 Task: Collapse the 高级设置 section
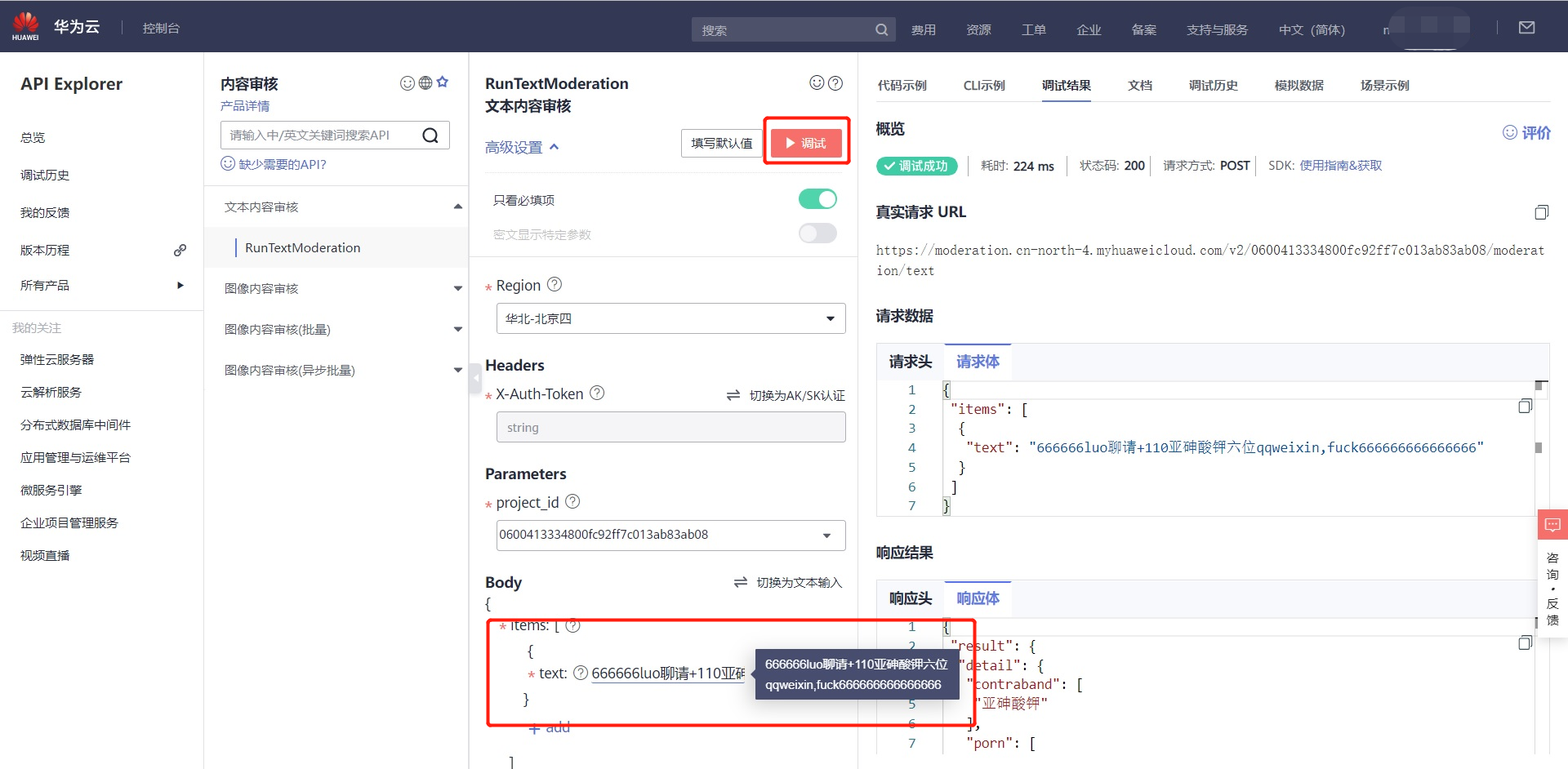point(523,147)
